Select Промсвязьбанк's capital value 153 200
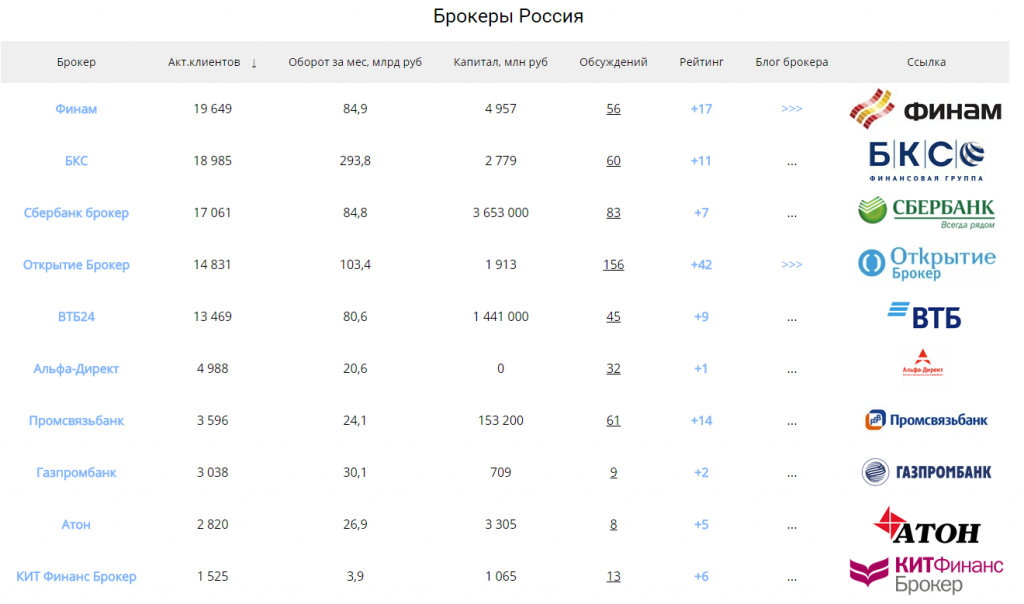 [x=501, y=421]
